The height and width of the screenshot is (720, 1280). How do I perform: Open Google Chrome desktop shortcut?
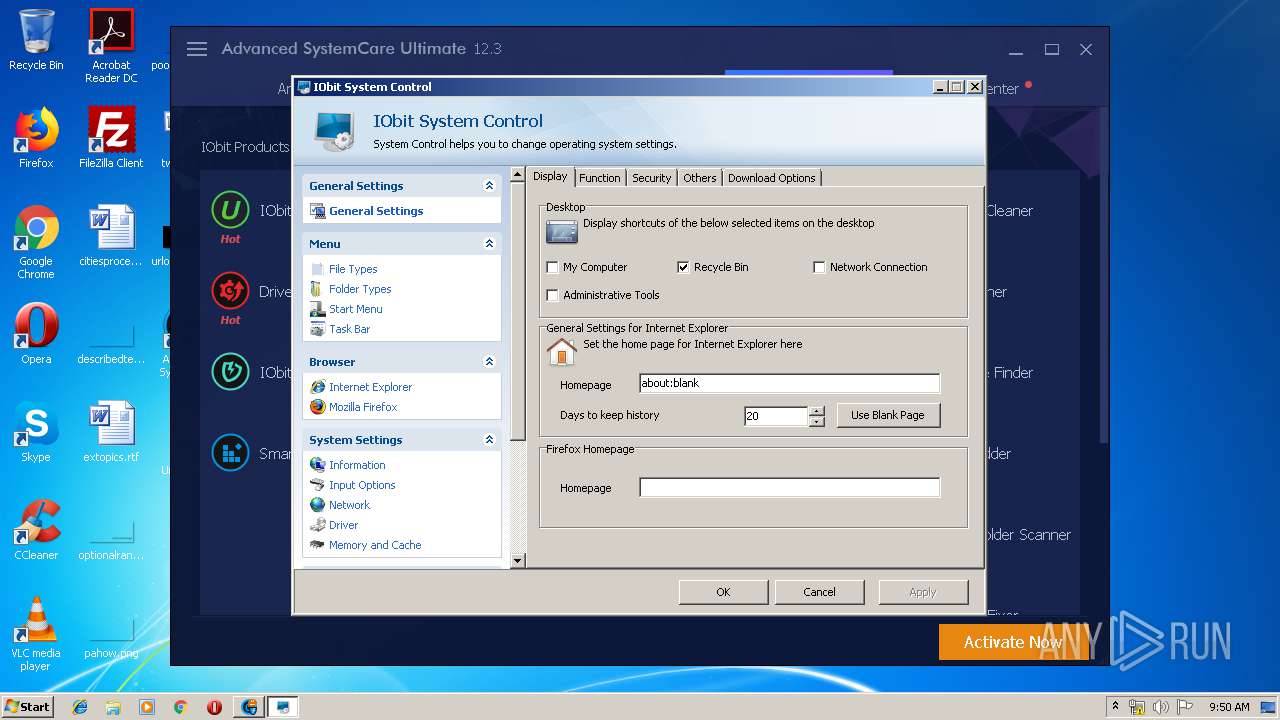pos(36,242)
